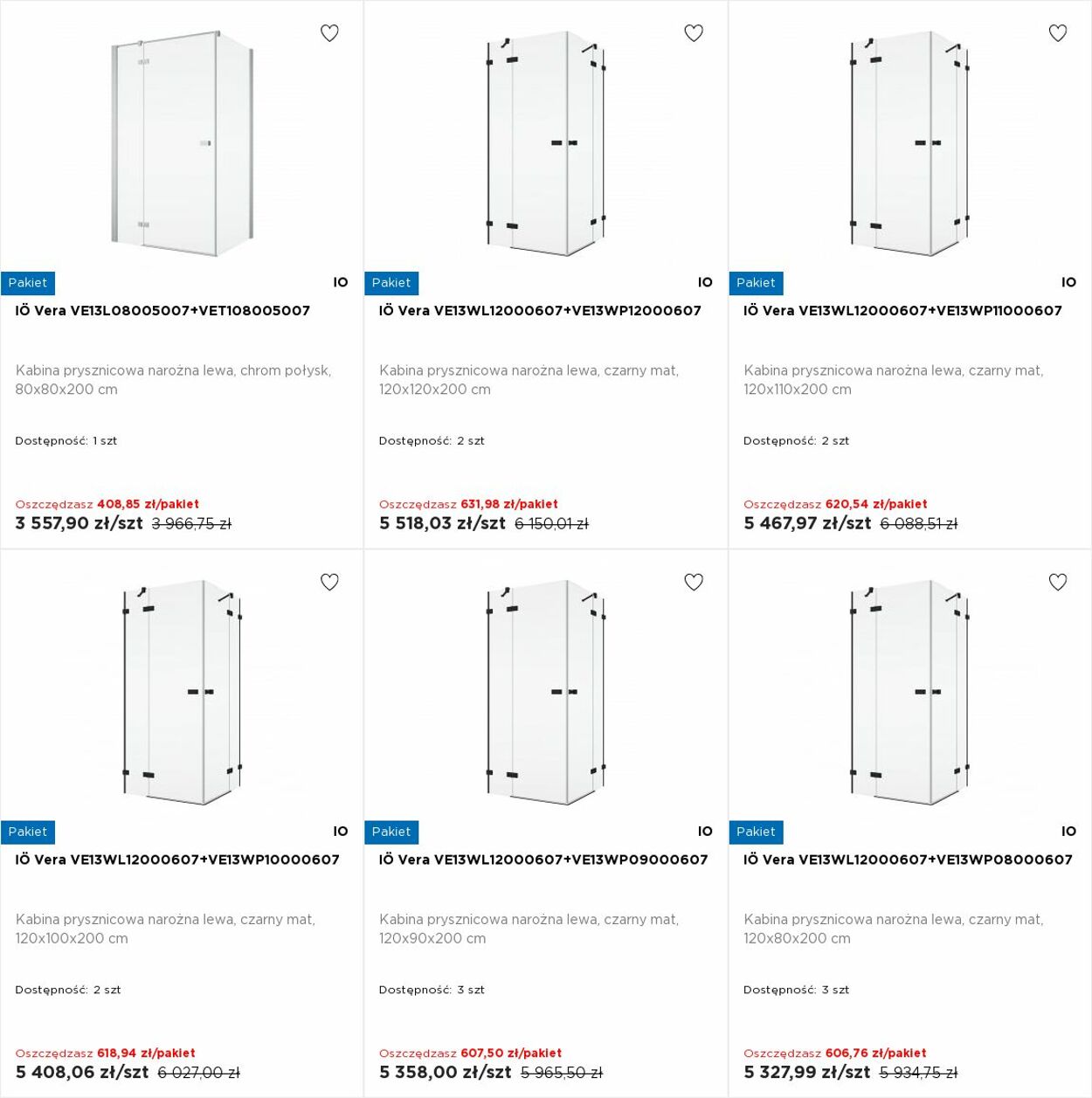Save the 120x100x200 cabin to favorites

329,582
